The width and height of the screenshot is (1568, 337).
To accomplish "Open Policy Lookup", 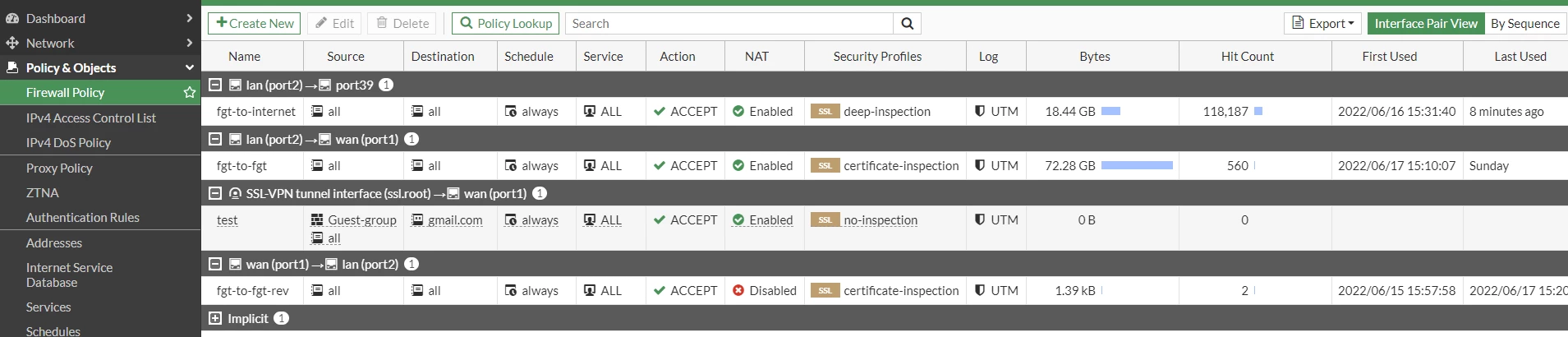I will tap(506, 23).
